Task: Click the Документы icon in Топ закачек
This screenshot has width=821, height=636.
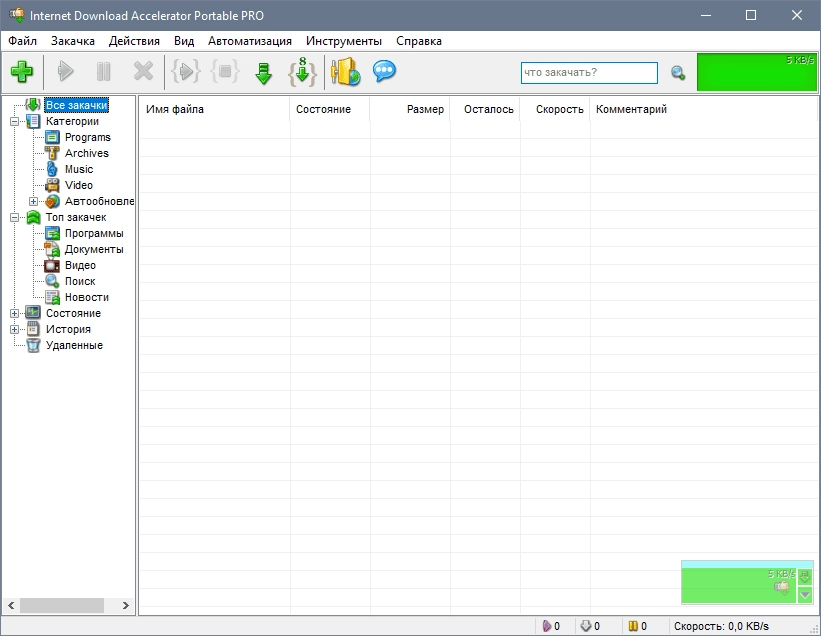Action: point(52,249)
